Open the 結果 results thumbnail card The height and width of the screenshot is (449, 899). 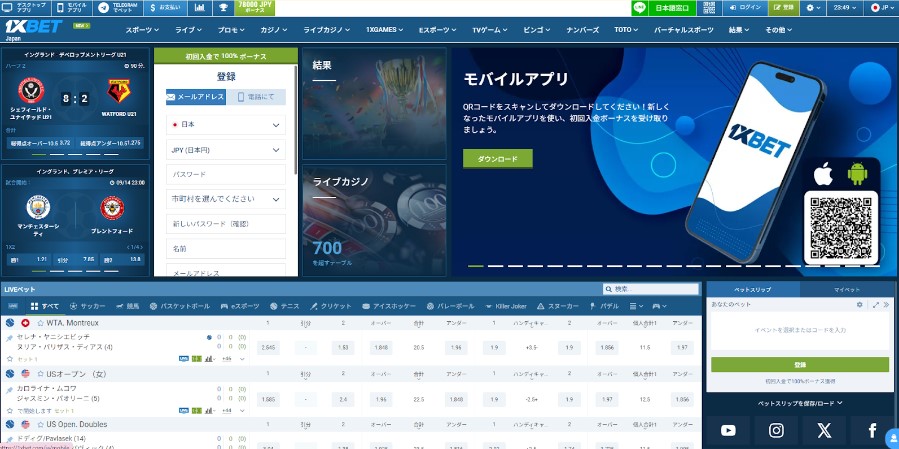[374, 103]
